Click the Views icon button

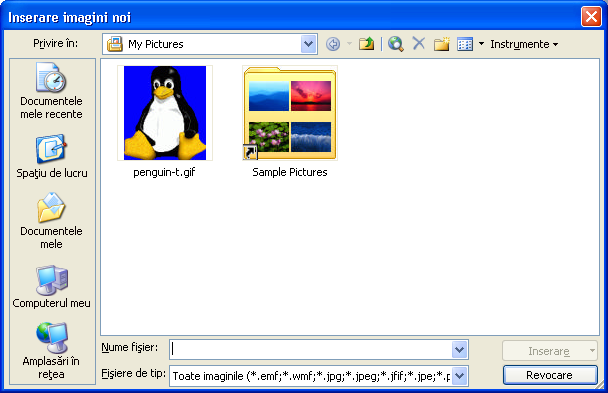pos(465,44)
